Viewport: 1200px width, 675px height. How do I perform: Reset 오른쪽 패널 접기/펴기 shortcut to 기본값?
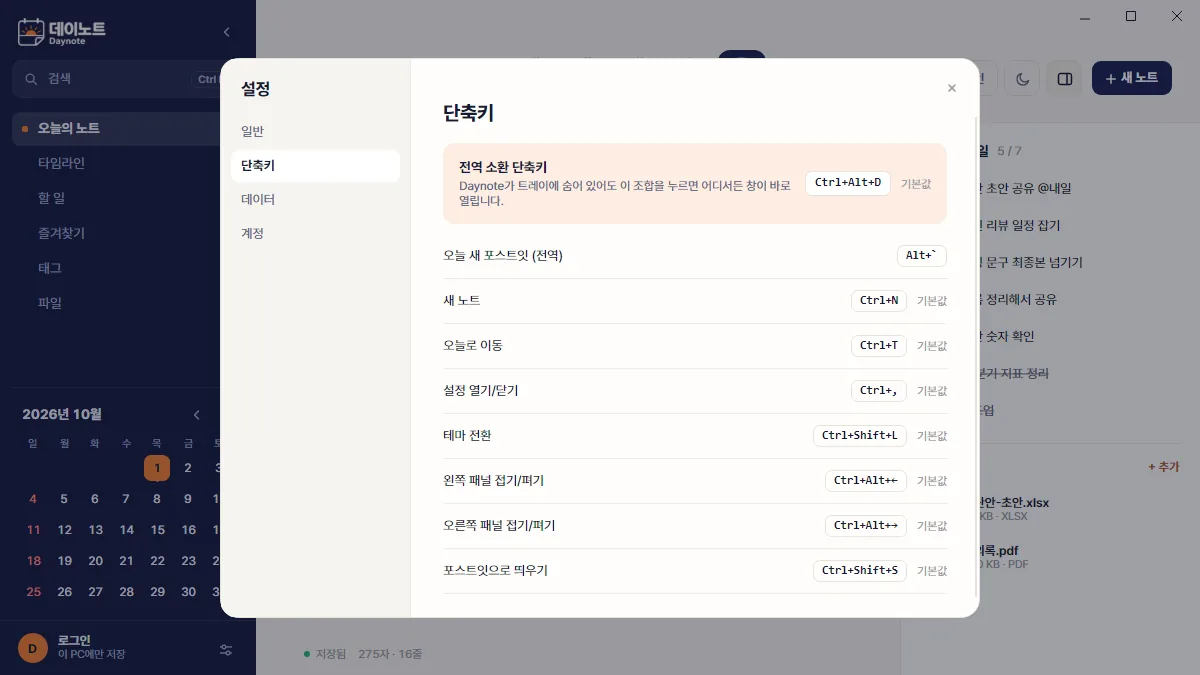click(x=932, y=526)
